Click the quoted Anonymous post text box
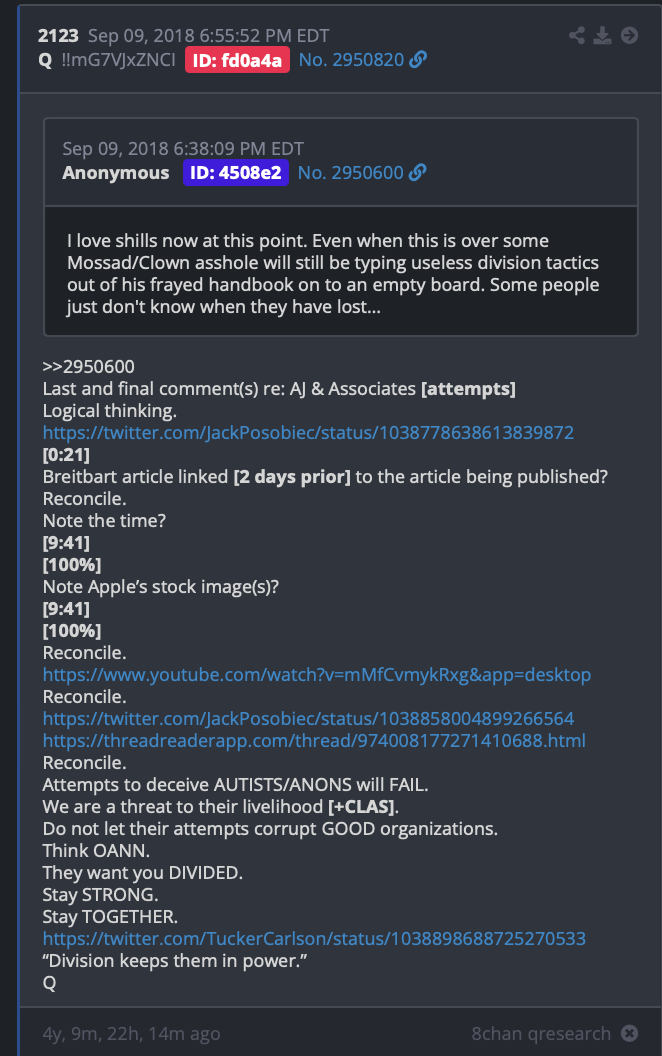 (341, 271)
